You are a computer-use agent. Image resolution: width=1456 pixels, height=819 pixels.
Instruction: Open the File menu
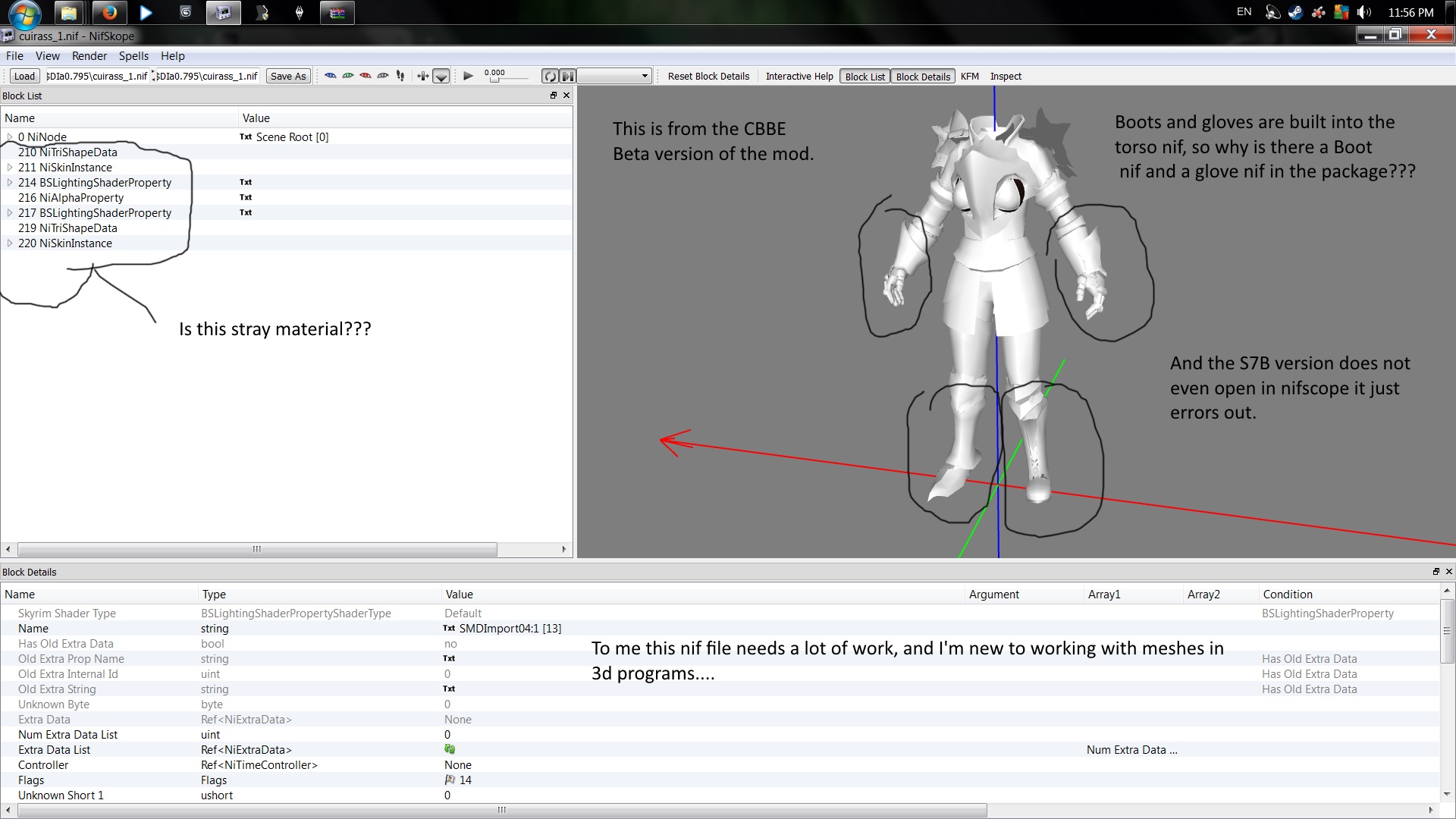14,56
